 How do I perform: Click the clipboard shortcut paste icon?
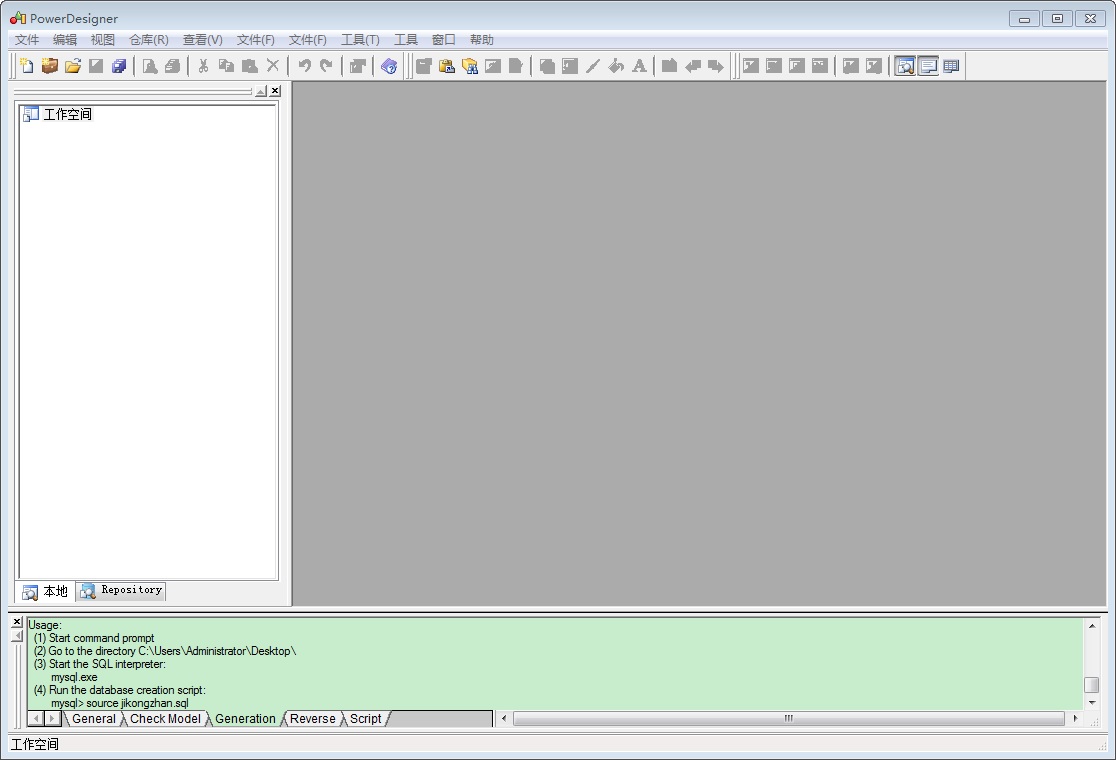[446, 66]
